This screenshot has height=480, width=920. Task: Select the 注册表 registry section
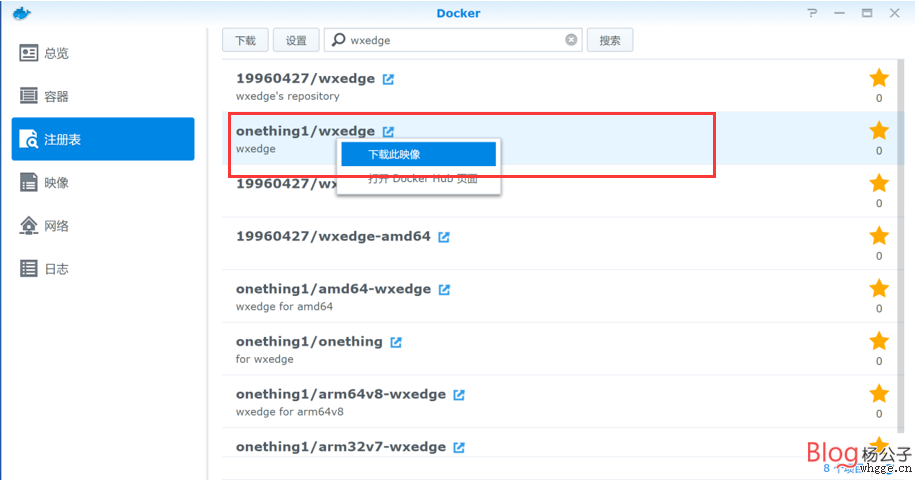(x=103, y=139)
